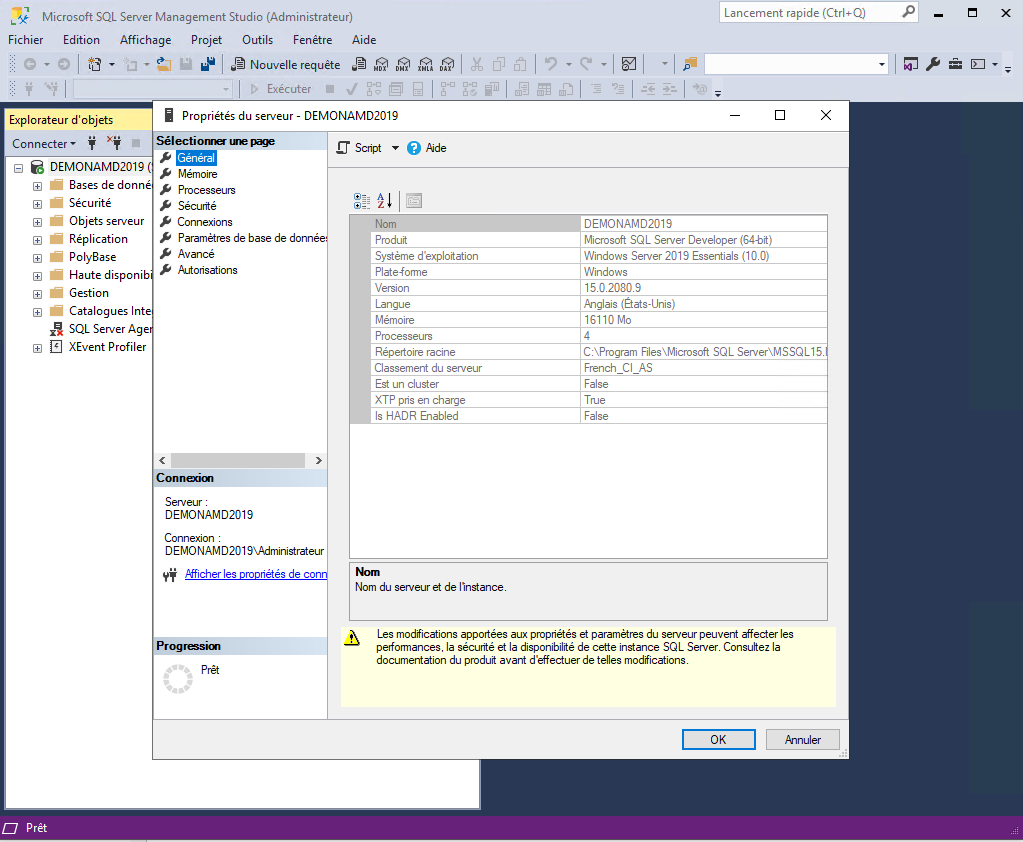Click the connect plug icon in Object Explorer
The width and height of the screenshot is (1023, 842).
click(x=92, y=143)
